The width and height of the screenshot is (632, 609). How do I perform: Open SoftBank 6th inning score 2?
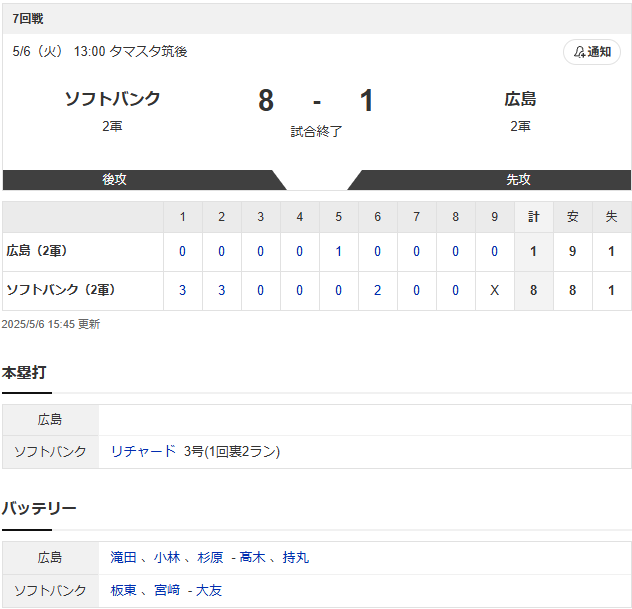[377, 290]
